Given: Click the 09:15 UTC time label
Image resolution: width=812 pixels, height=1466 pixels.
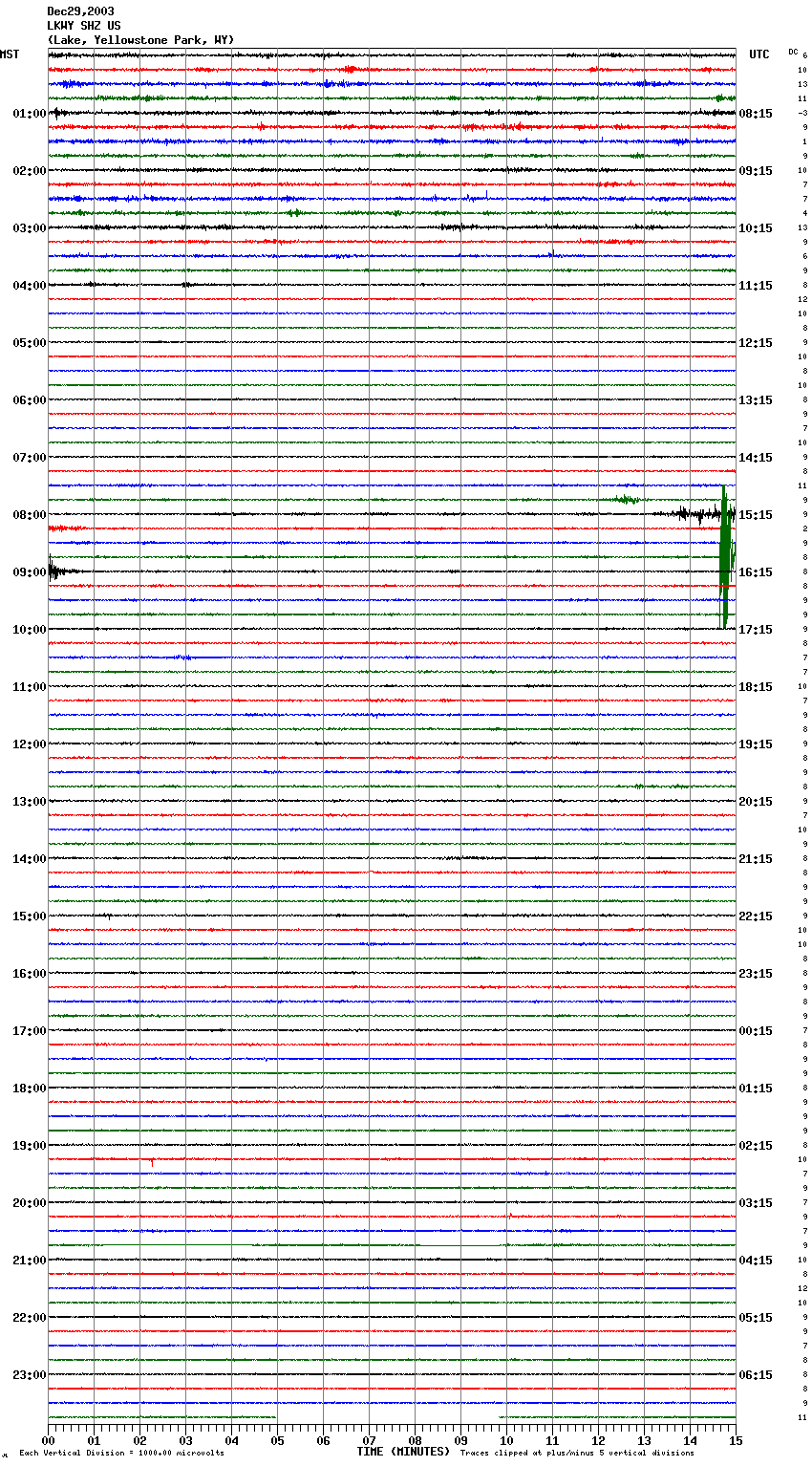Looking at the screenshot, I should [x=756, y=171].
